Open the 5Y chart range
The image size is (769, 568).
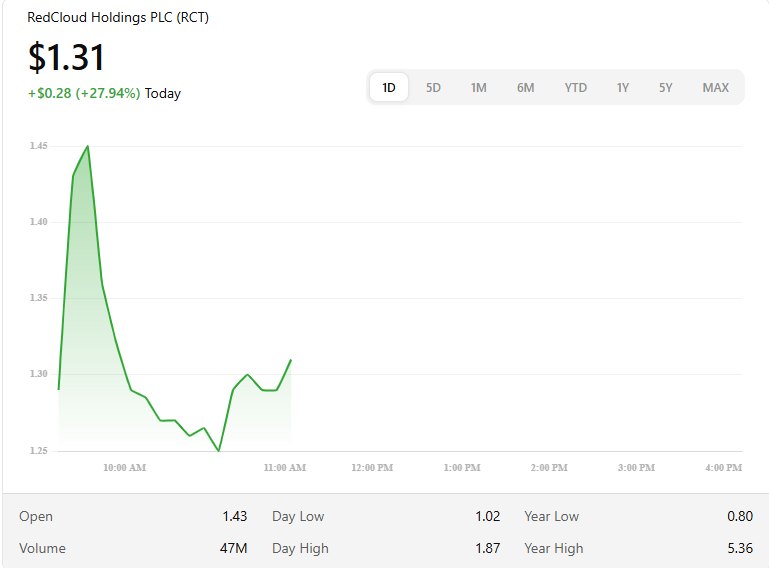[x=666, y=87]
